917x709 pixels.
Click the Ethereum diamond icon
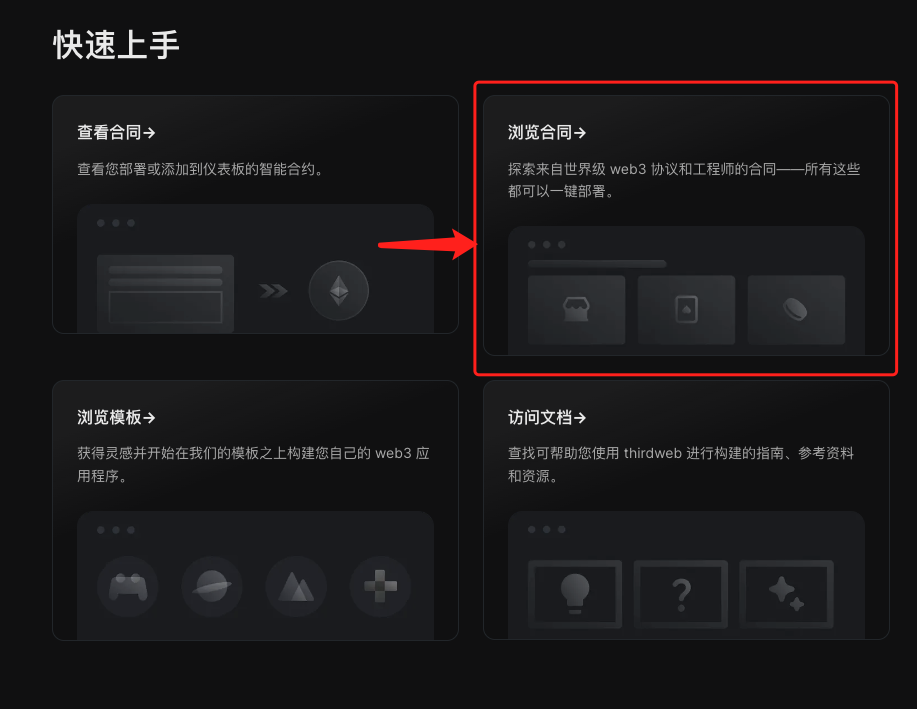coord(339,290)
